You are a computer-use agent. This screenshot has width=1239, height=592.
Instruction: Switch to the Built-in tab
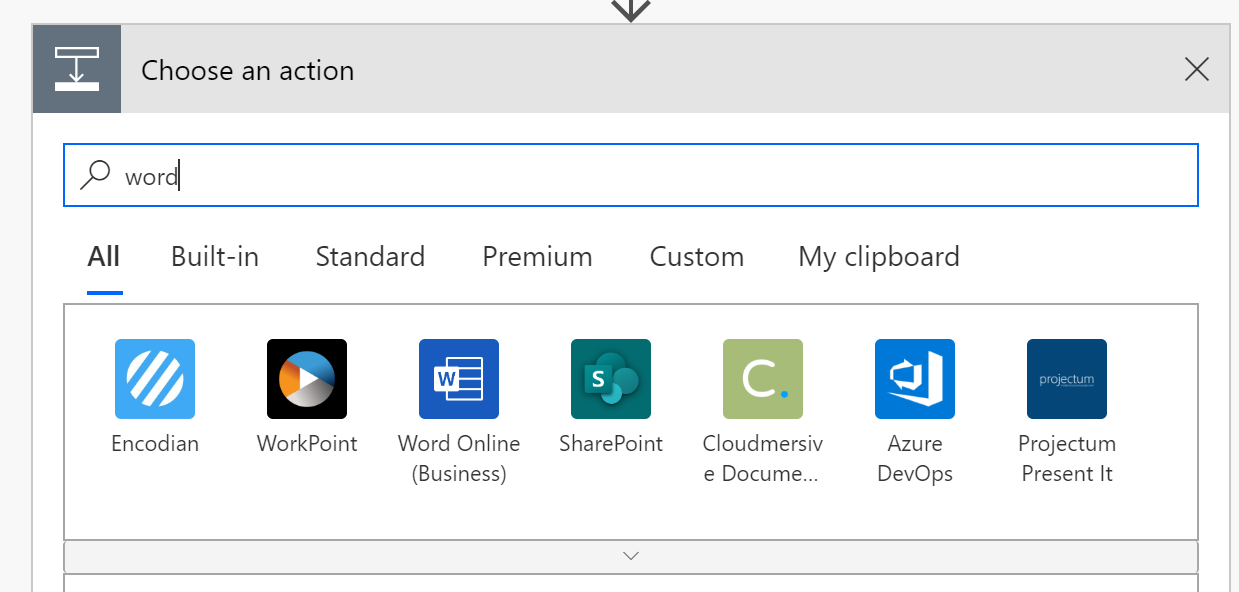[x=215, y=257]
